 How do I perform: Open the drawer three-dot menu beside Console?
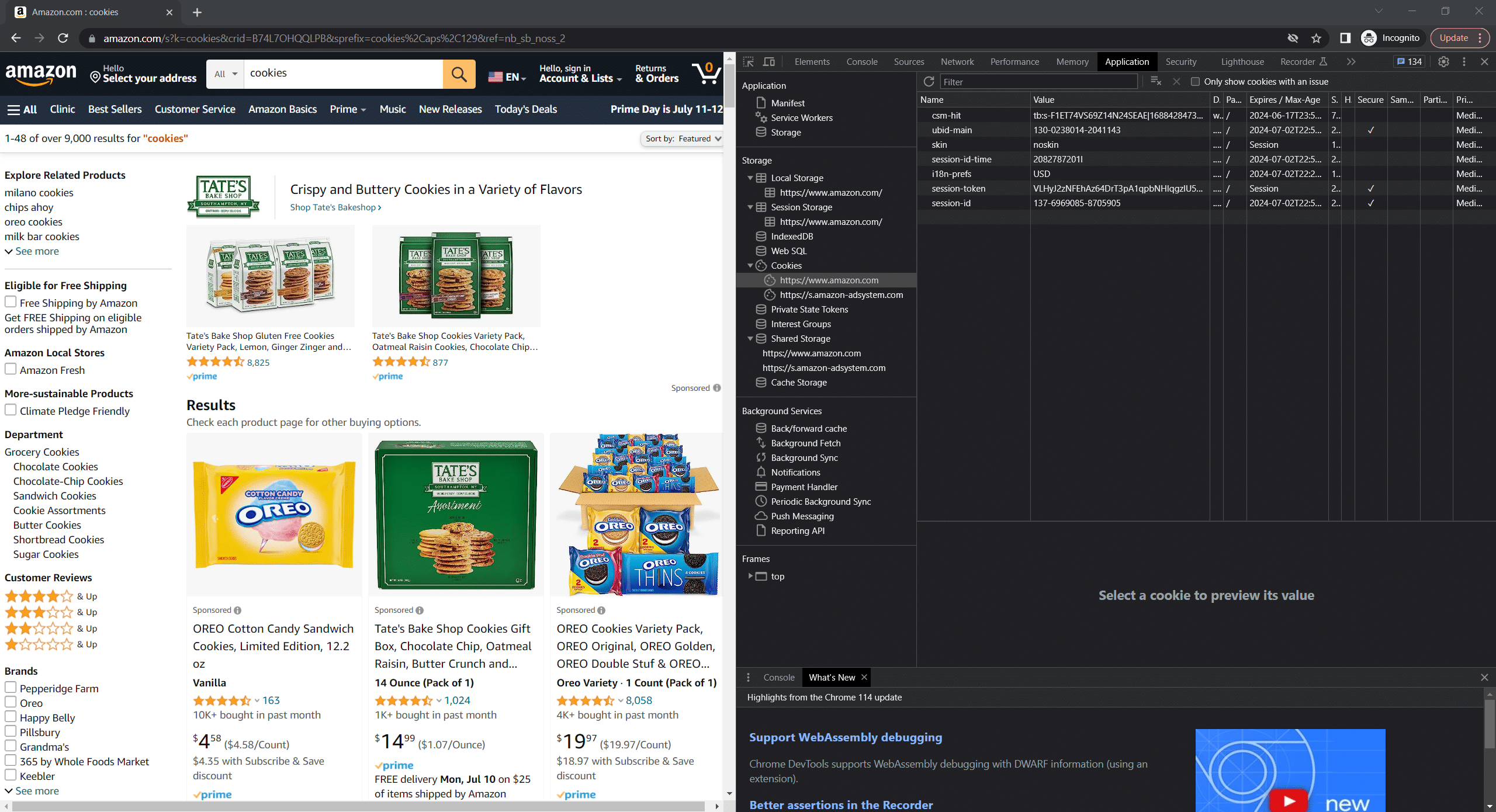click(x=748, y=678)
